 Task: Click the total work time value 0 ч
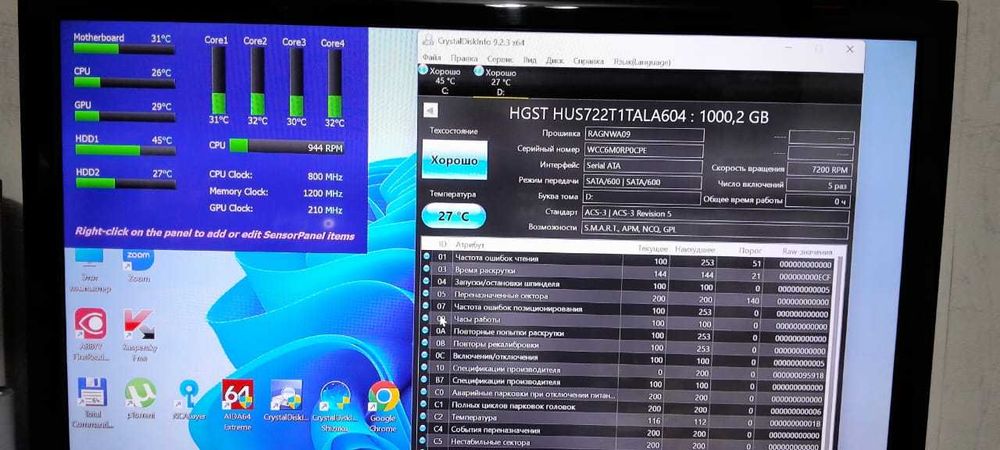coord(820,201)
